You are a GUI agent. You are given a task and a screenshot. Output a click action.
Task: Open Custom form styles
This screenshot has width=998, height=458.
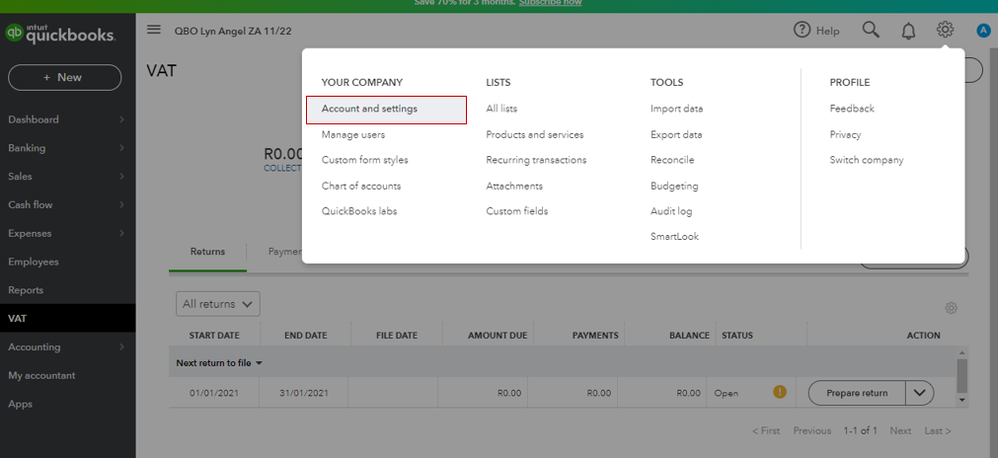click(365, 160)
